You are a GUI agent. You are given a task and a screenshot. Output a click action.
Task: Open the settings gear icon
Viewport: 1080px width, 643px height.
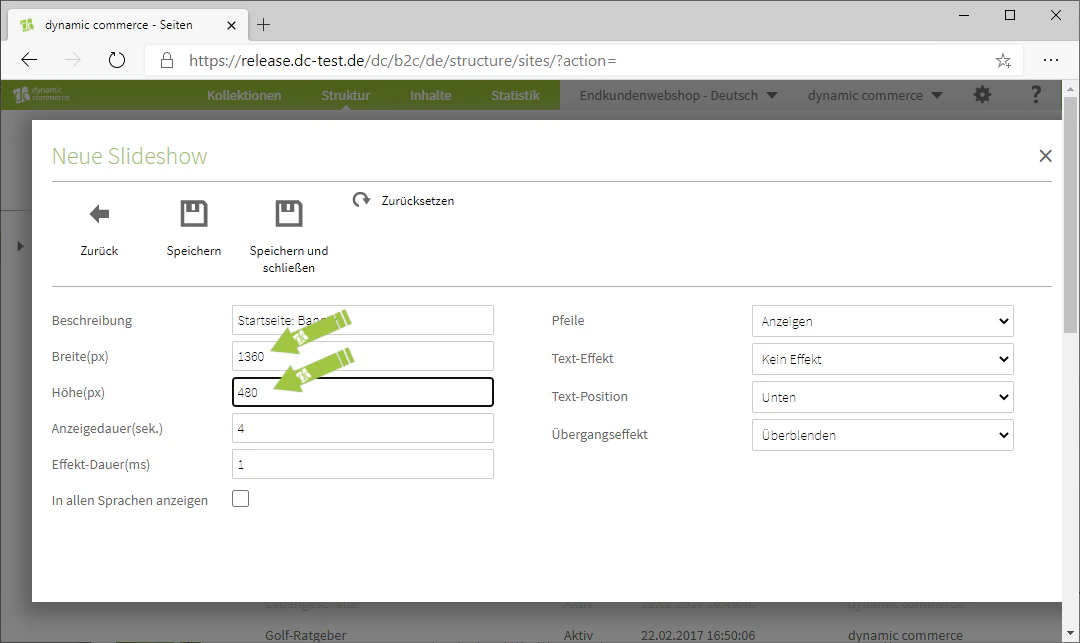pyautogui.click(x=982, y=95)
